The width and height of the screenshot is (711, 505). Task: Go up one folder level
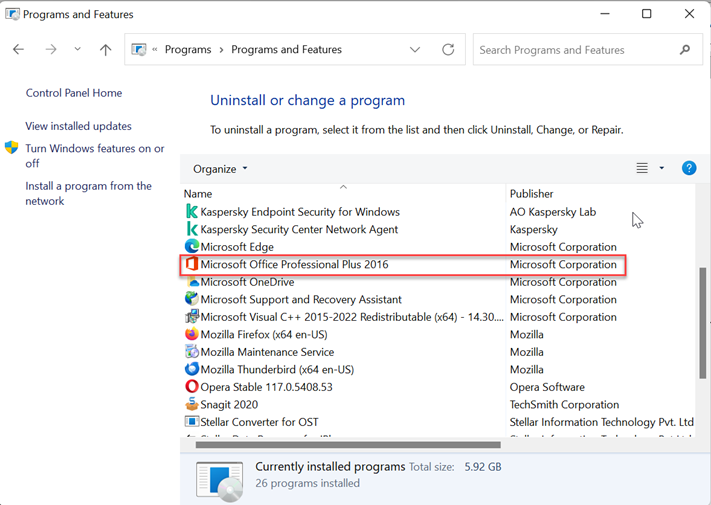106,49
